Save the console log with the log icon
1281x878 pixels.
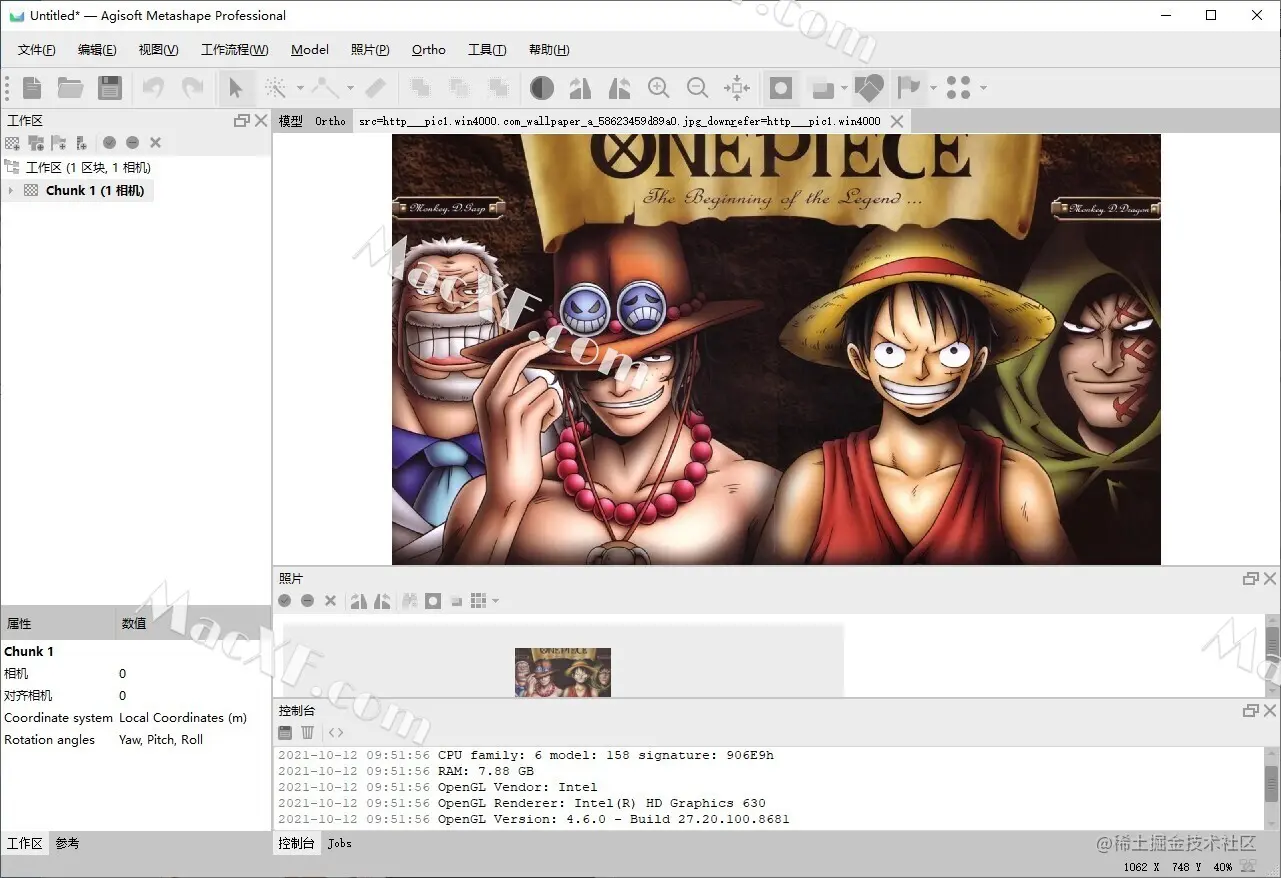coord(285,733)
